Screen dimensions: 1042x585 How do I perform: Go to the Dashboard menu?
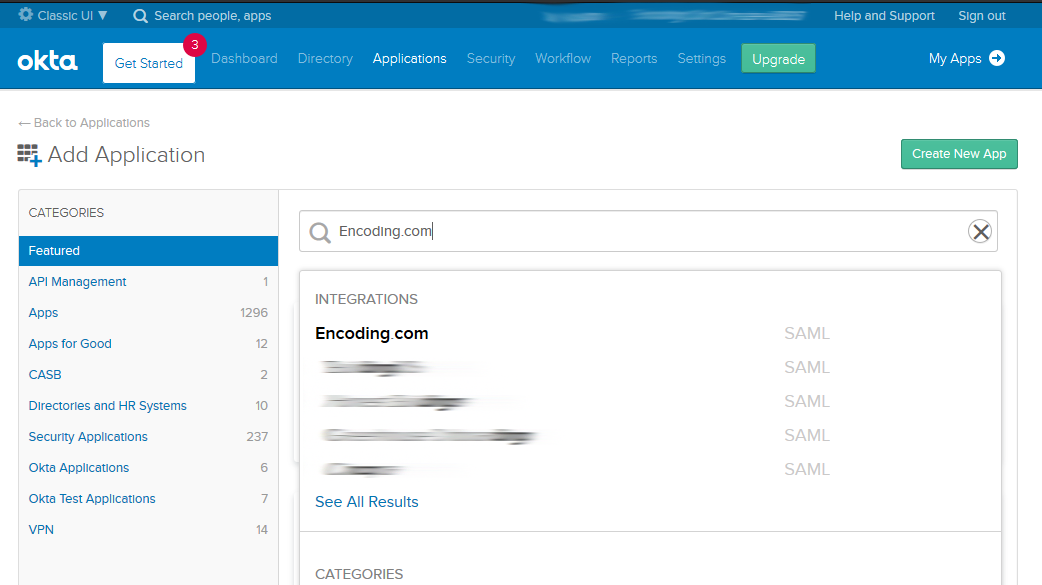coord(244,58)
